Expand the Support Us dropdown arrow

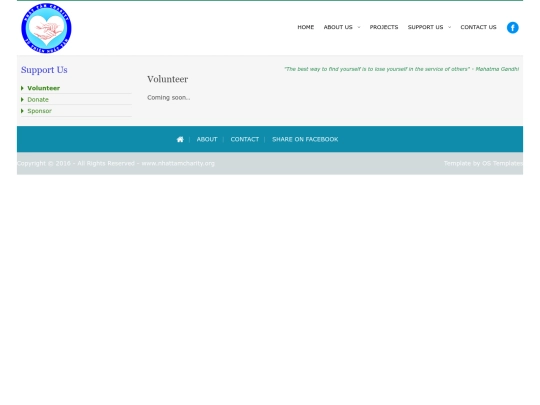coord(449,27)
